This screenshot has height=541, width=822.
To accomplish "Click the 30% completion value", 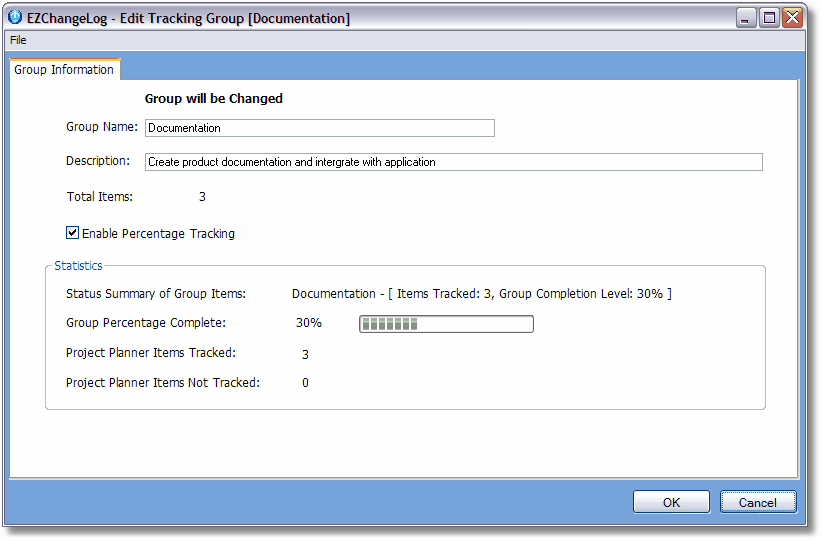I will click(309, 323).
